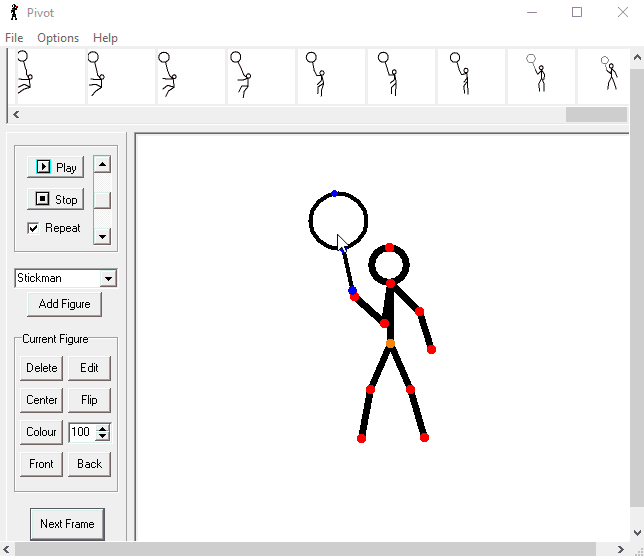
Task: Click the orange origin handle of stickman
Action: tap(391, 343)
